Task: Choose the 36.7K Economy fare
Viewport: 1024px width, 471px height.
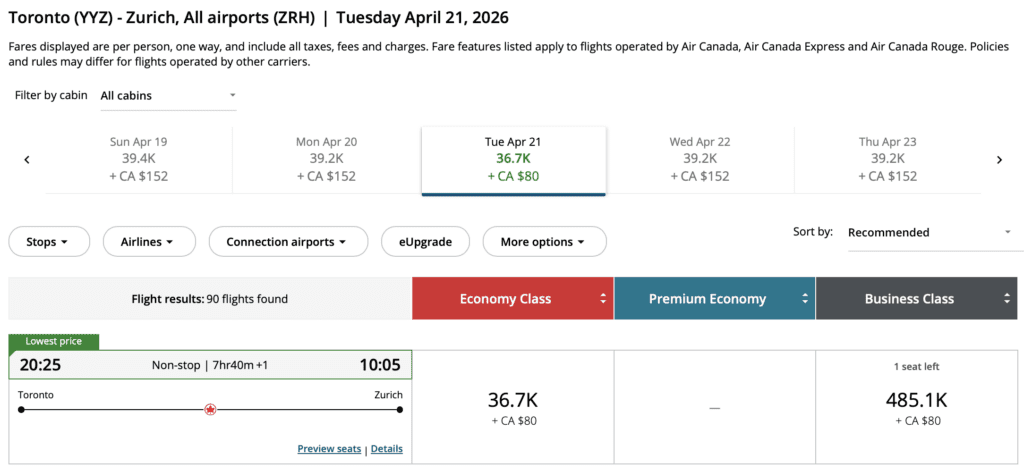Action: click(513, 407)
